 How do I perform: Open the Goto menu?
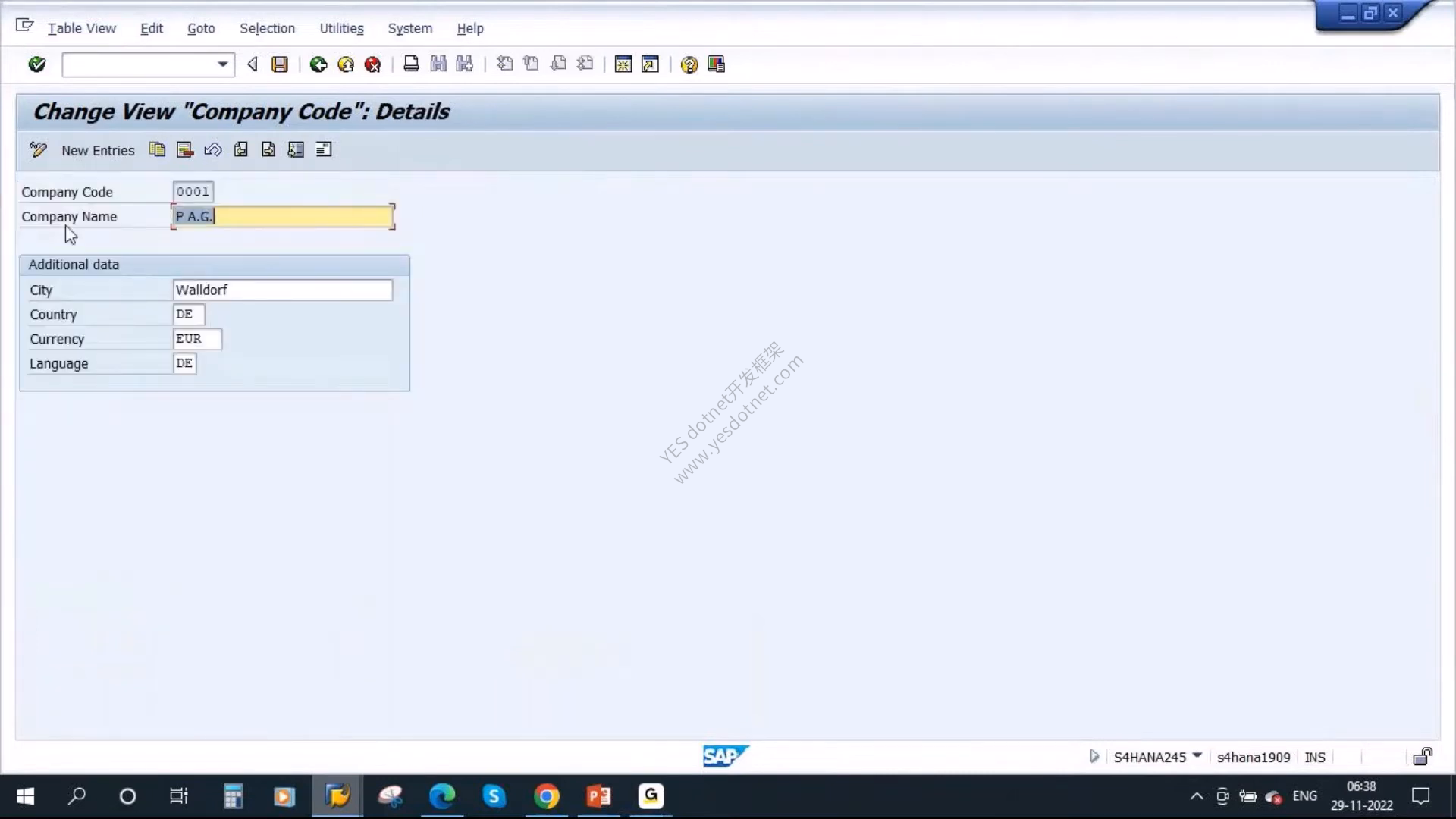201,29
